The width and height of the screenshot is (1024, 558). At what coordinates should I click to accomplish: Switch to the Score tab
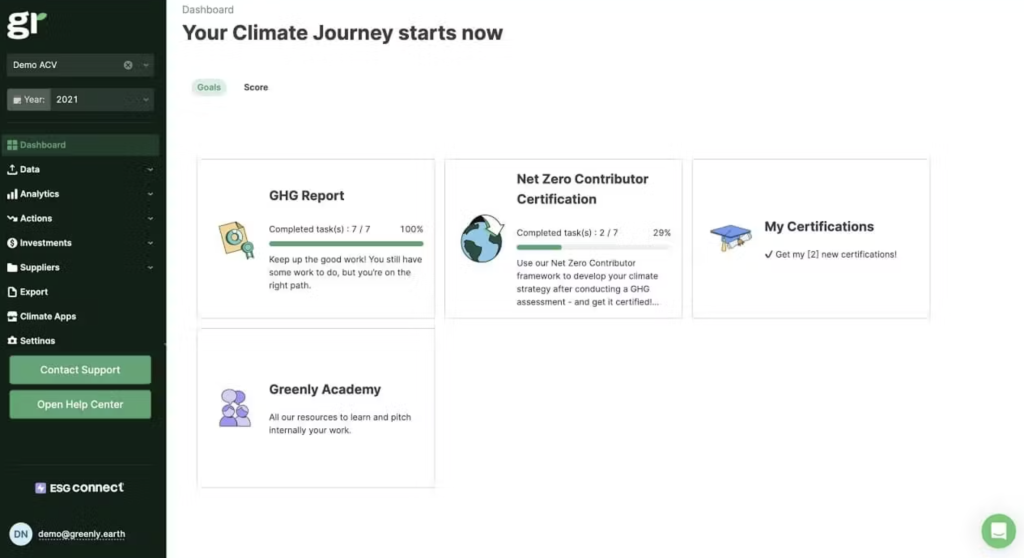click(x=256, y=88)
